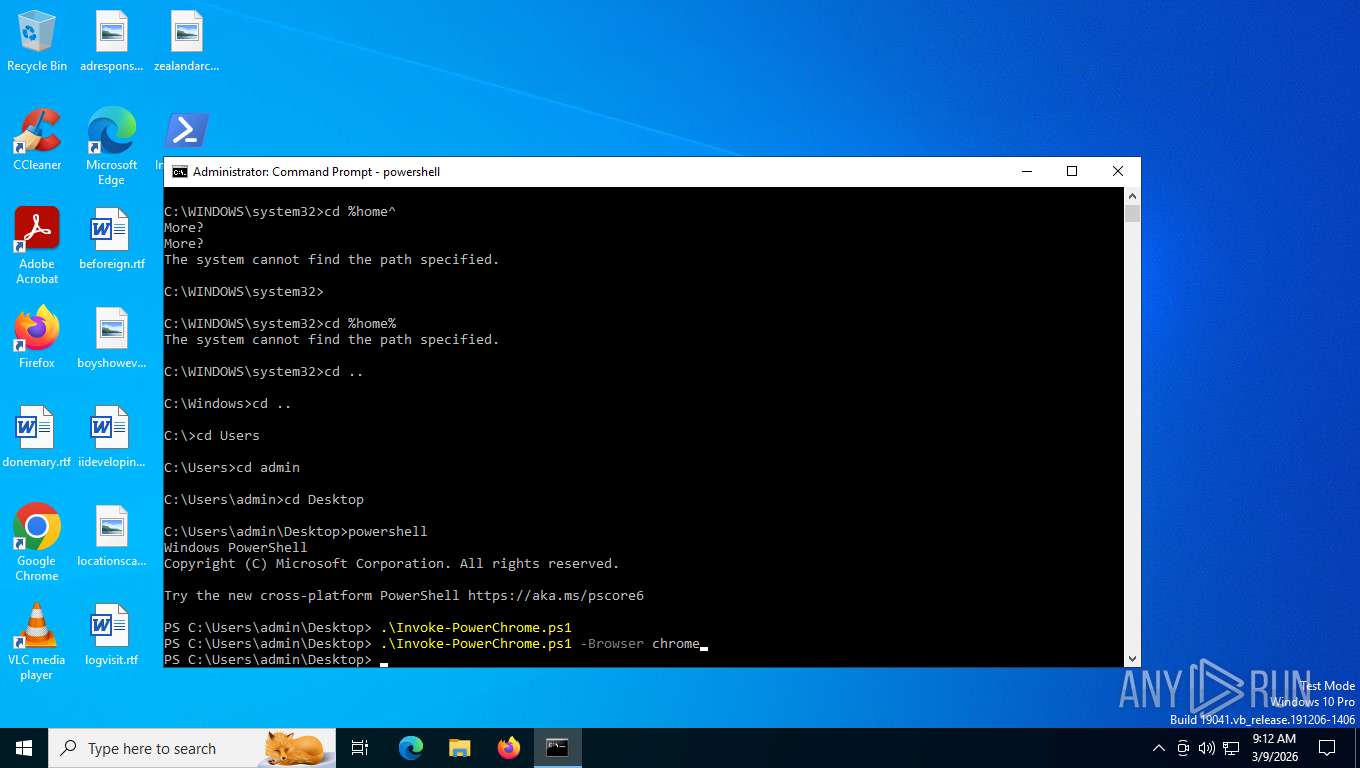The height and width of the screenshot is (768, 1360).
Task: Minimize the Command Prompt window
Action: point(1026,172)
